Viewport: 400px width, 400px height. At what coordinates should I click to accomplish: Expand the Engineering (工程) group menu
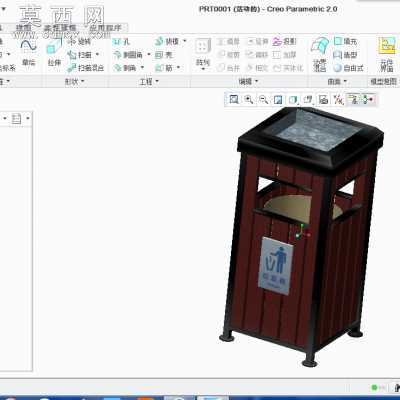tap(149, 81)
